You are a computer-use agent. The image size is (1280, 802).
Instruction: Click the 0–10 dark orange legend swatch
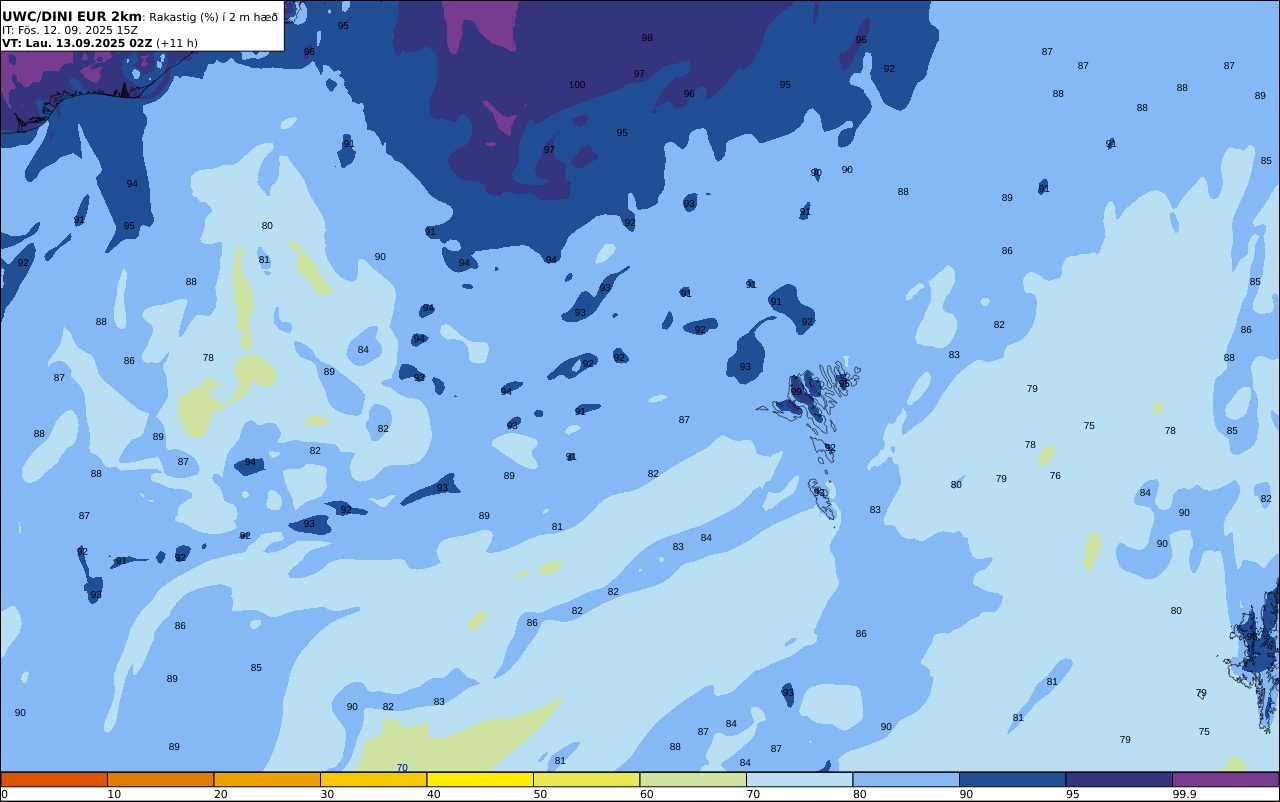[x=54, y=779]
